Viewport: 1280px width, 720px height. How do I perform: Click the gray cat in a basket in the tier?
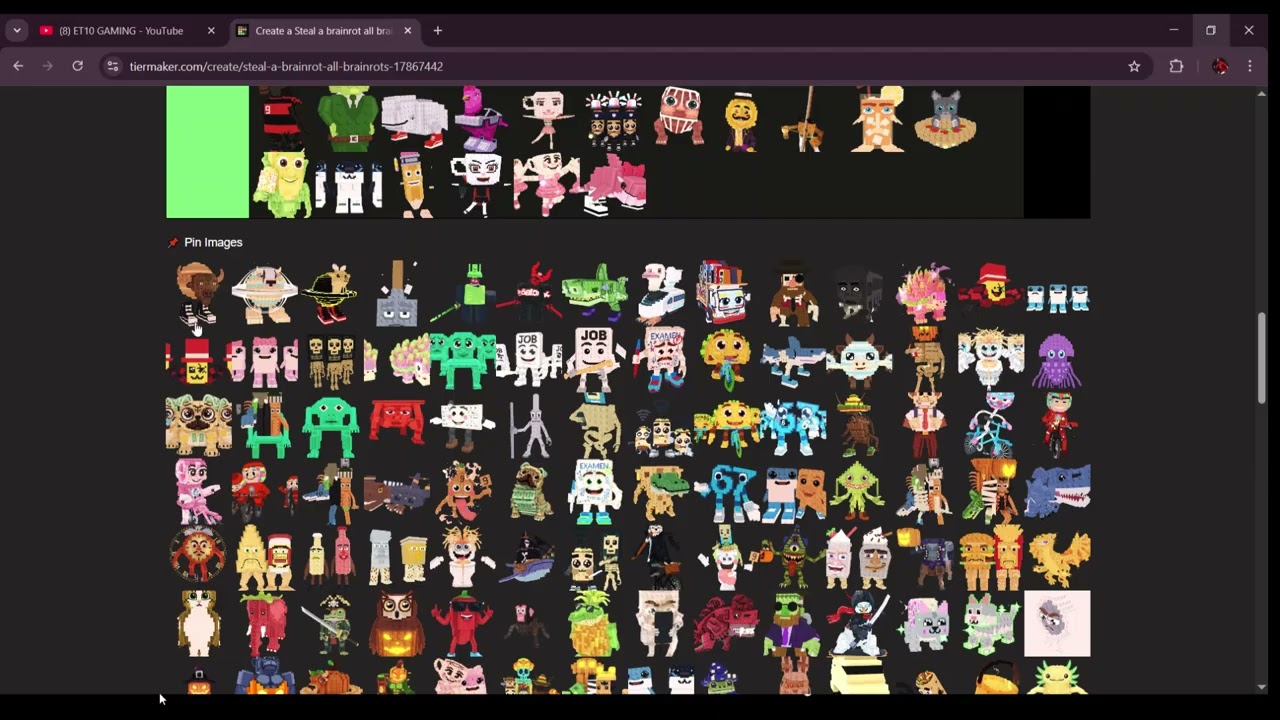click(x=944, y=118)
